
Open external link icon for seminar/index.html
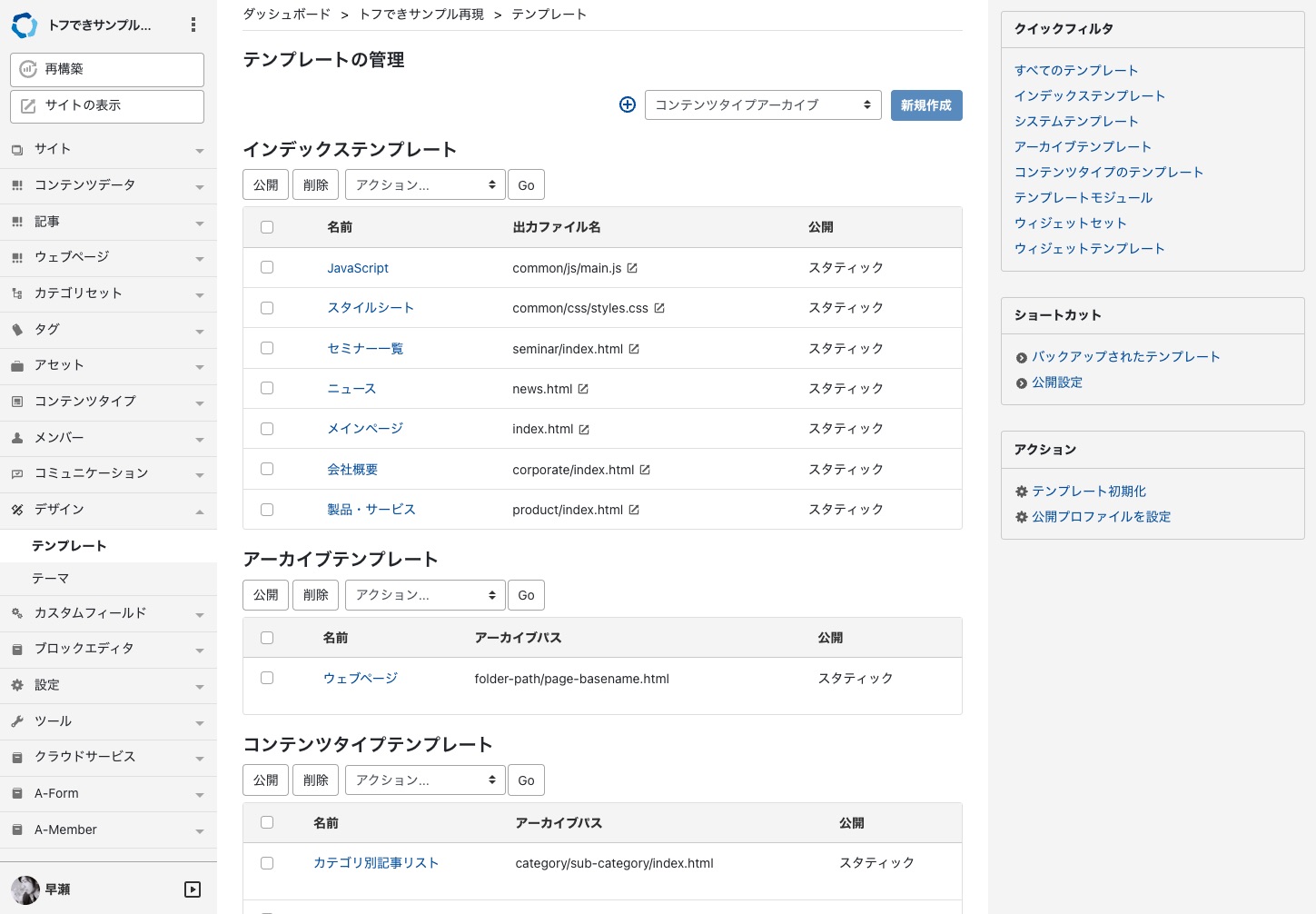coord(634,349)
